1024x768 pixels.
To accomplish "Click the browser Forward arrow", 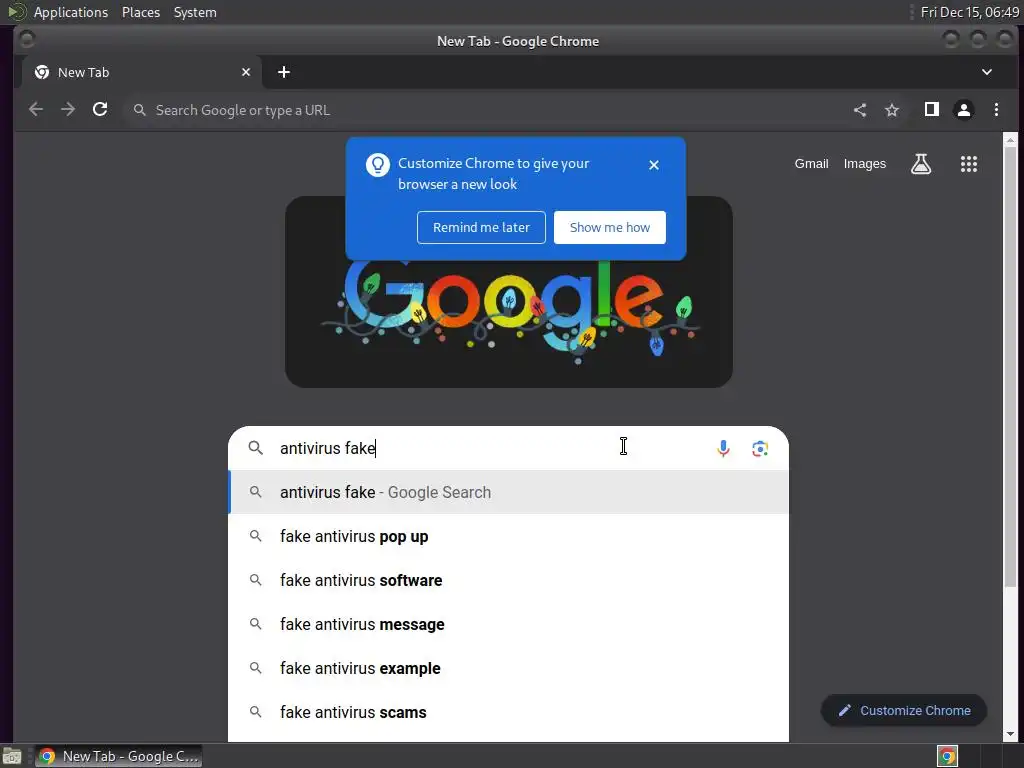I will (x=68, y=110).
